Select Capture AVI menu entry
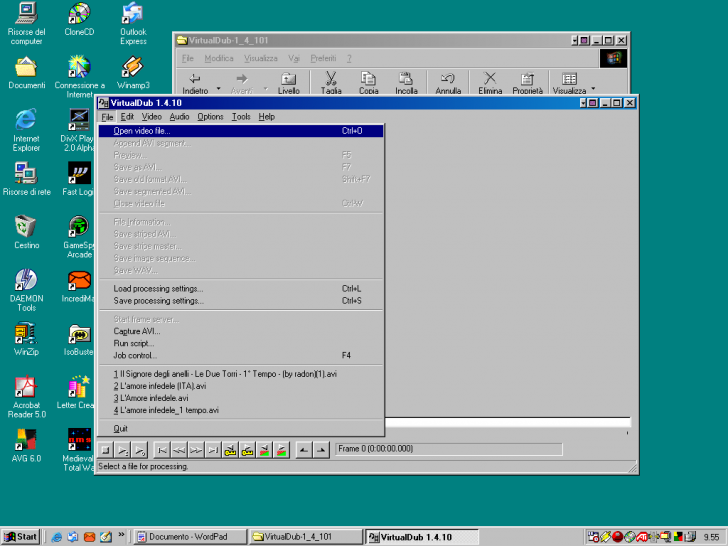The image size is (728, 546). click(x=241, y=332)
